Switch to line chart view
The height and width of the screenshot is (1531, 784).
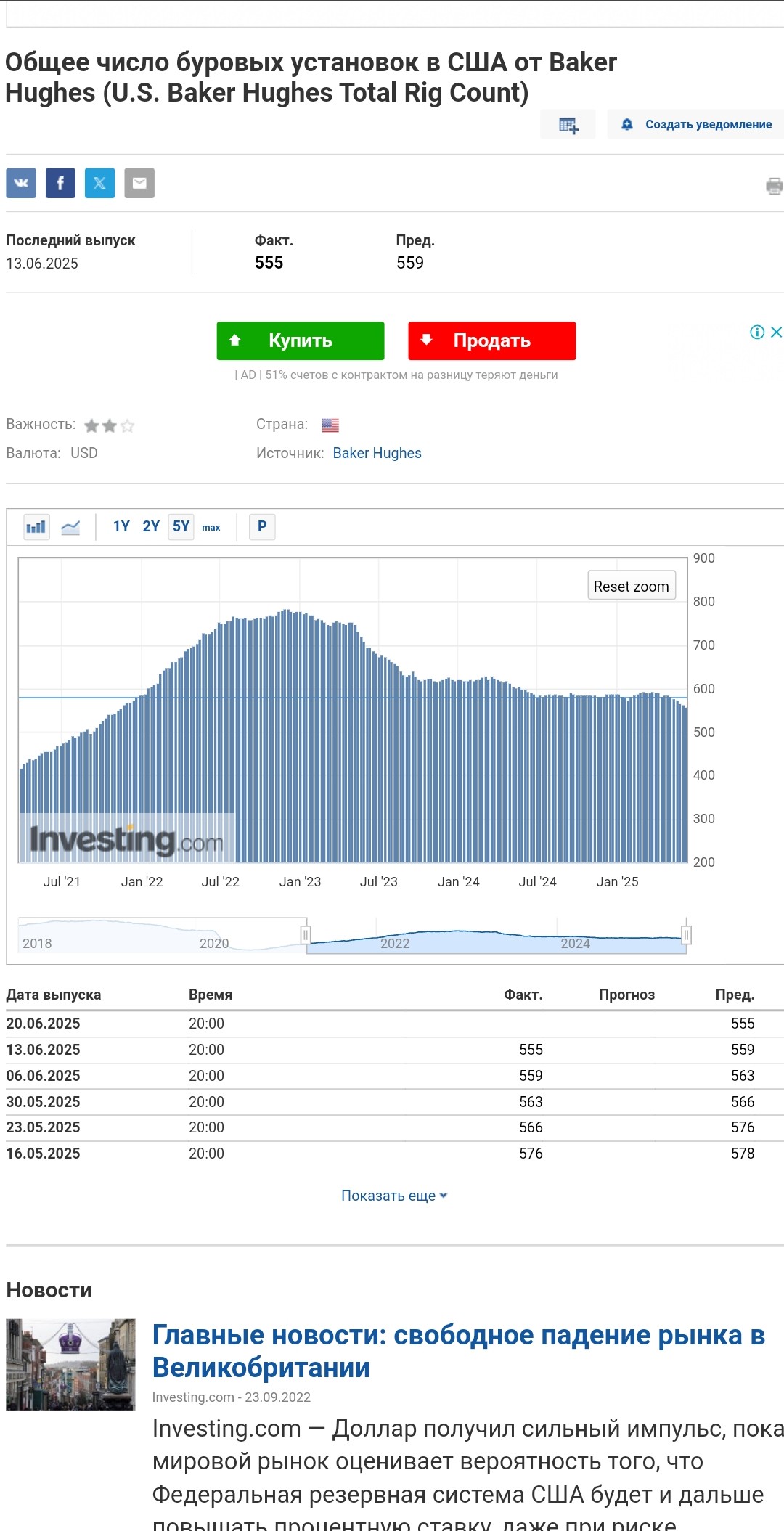tap(70, 527)
